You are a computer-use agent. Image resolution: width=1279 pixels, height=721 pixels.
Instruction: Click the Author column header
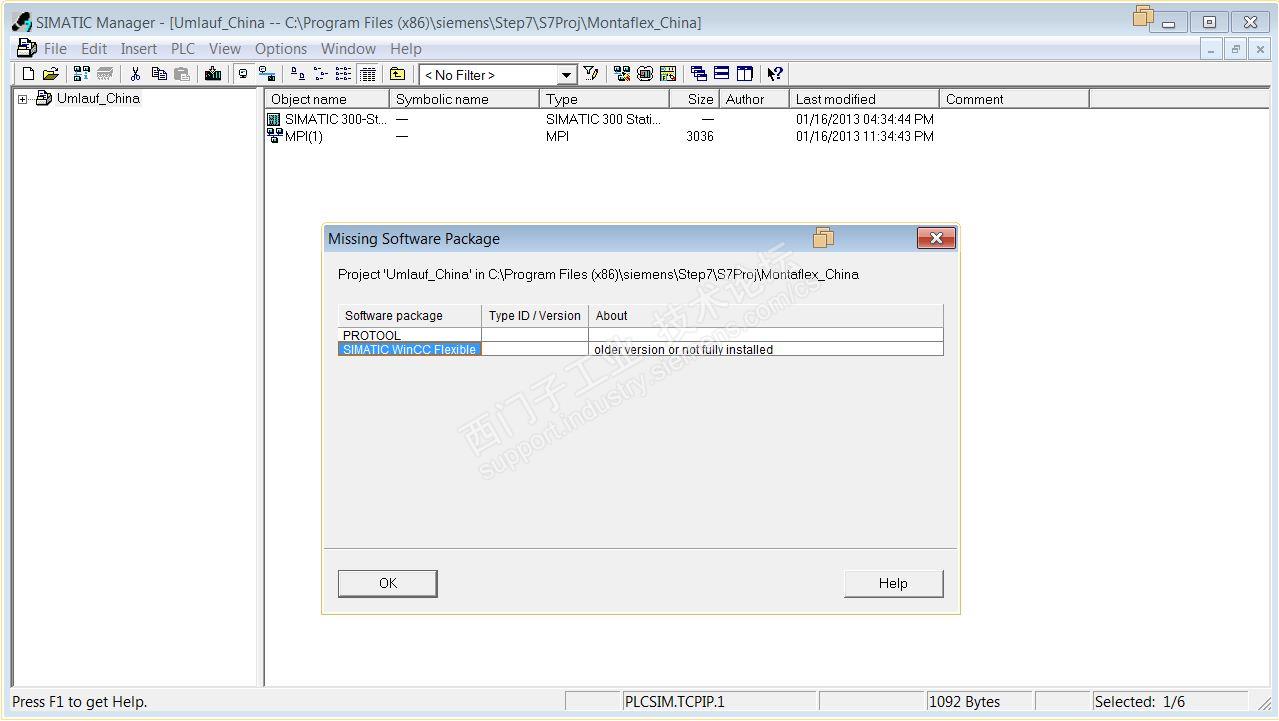pos(755,99)
